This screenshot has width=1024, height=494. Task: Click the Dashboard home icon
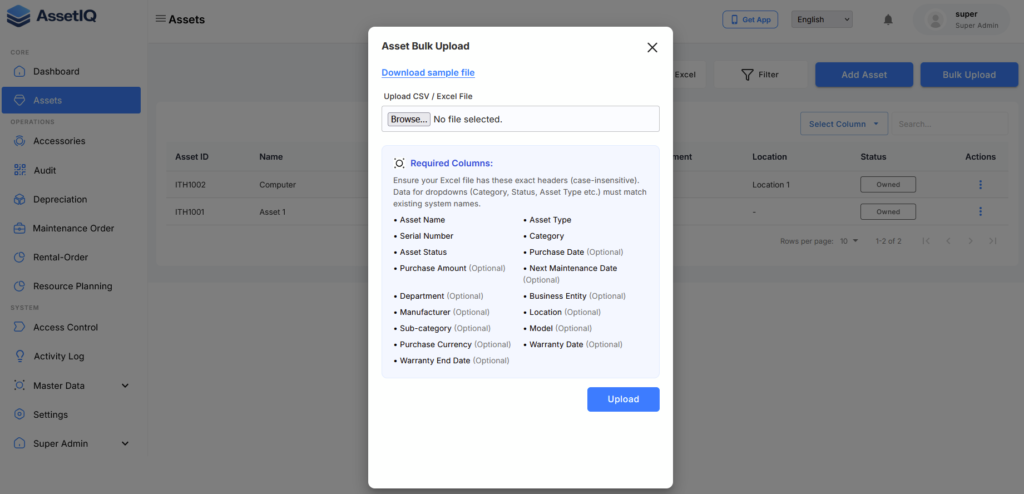point(20,71)
